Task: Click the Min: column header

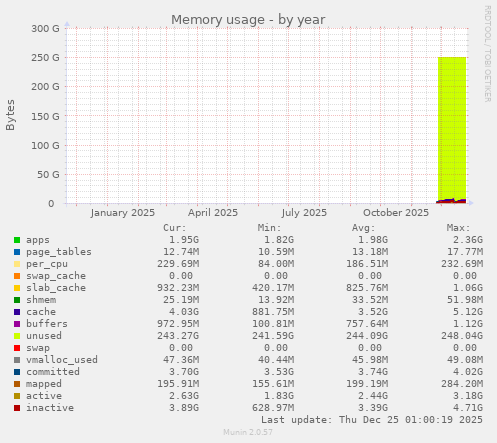Action: click(269, 228)
